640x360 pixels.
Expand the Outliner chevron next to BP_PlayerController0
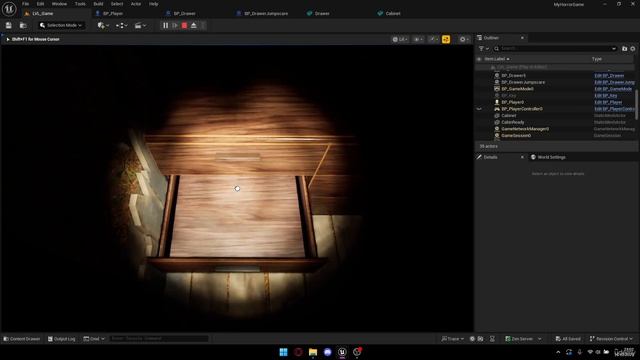(479, 109)
